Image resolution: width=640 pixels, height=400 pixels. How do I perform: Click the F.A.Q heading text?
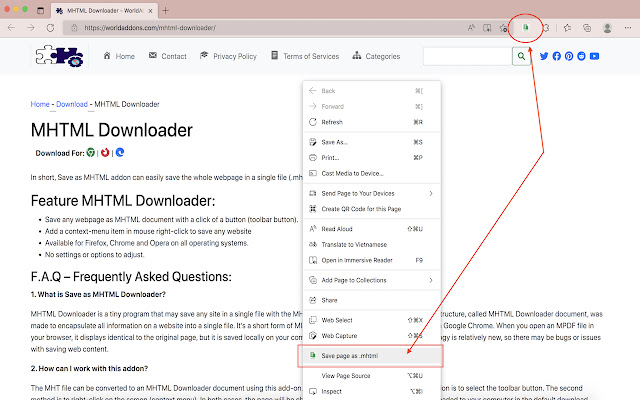tap(131, 277)
